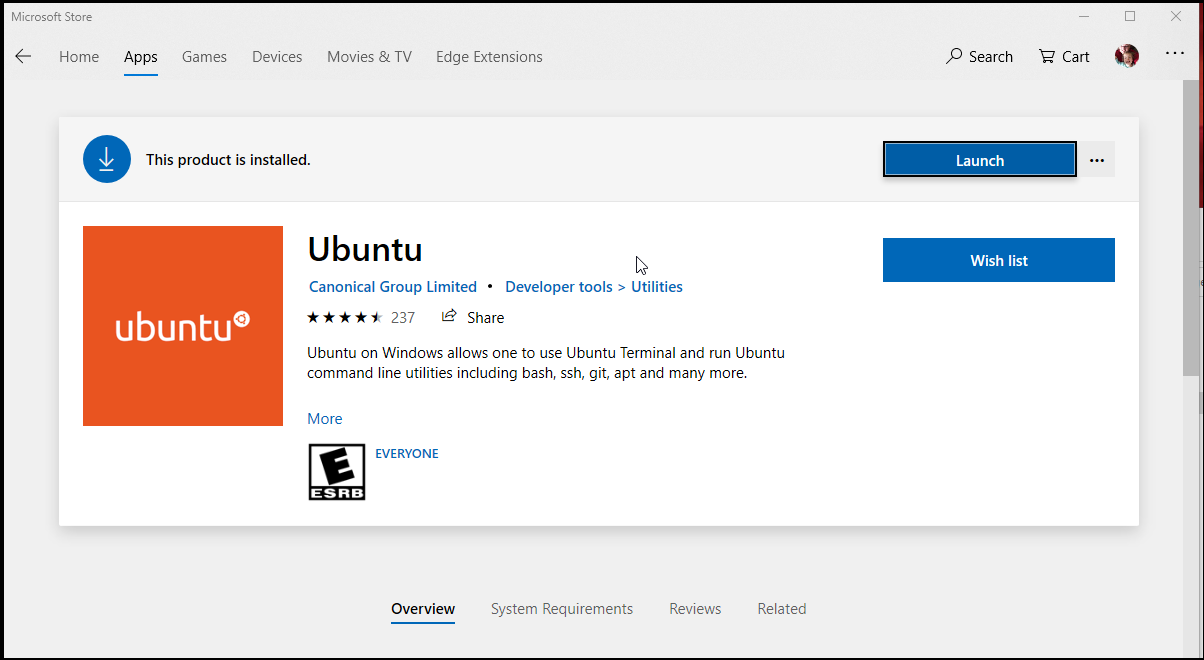Expand description with More link
This screenshot has width=1204, height=660.
325,419
